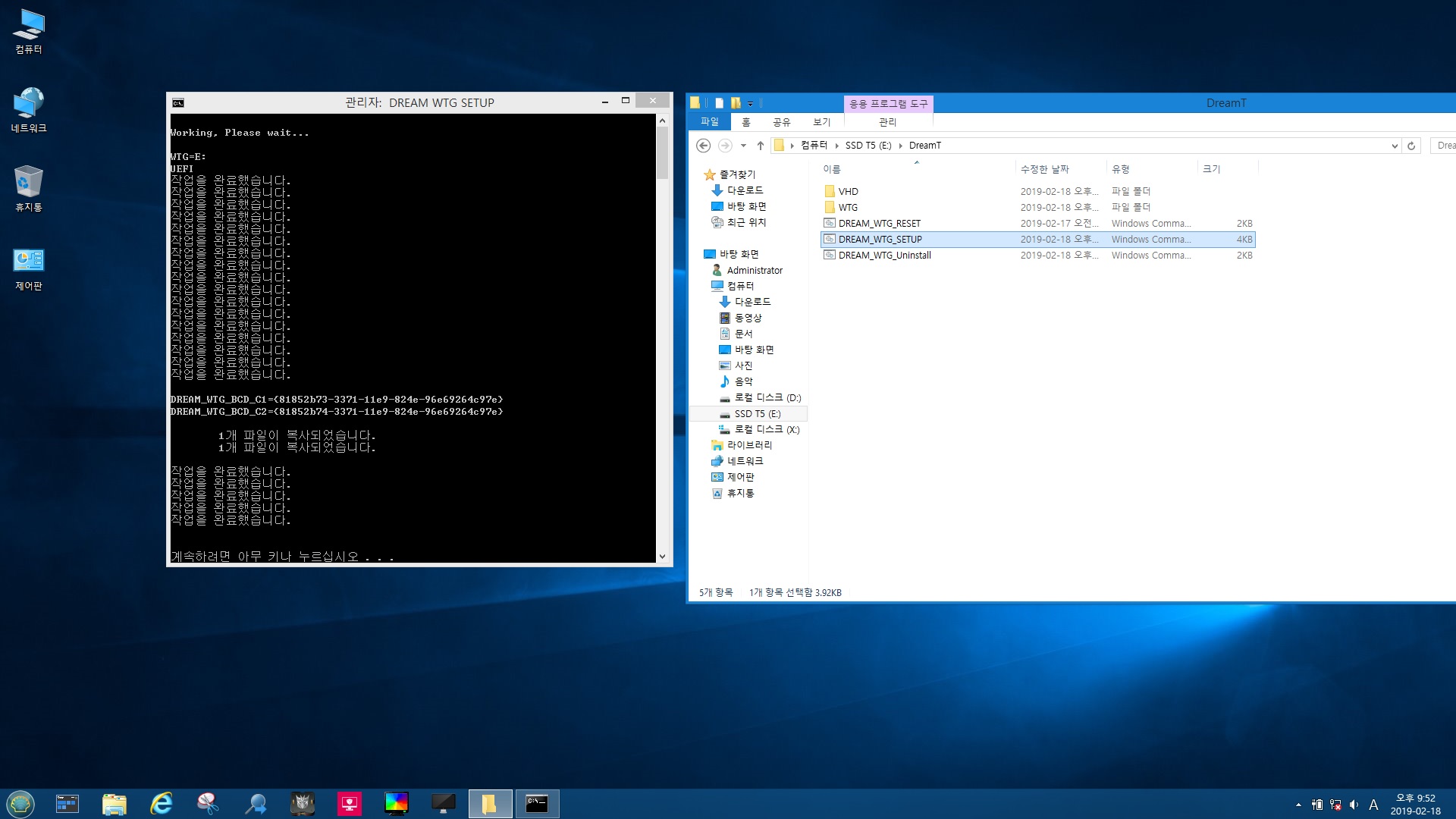Open the magnifier search icon in the taskbar

click(x=256, y=804)
